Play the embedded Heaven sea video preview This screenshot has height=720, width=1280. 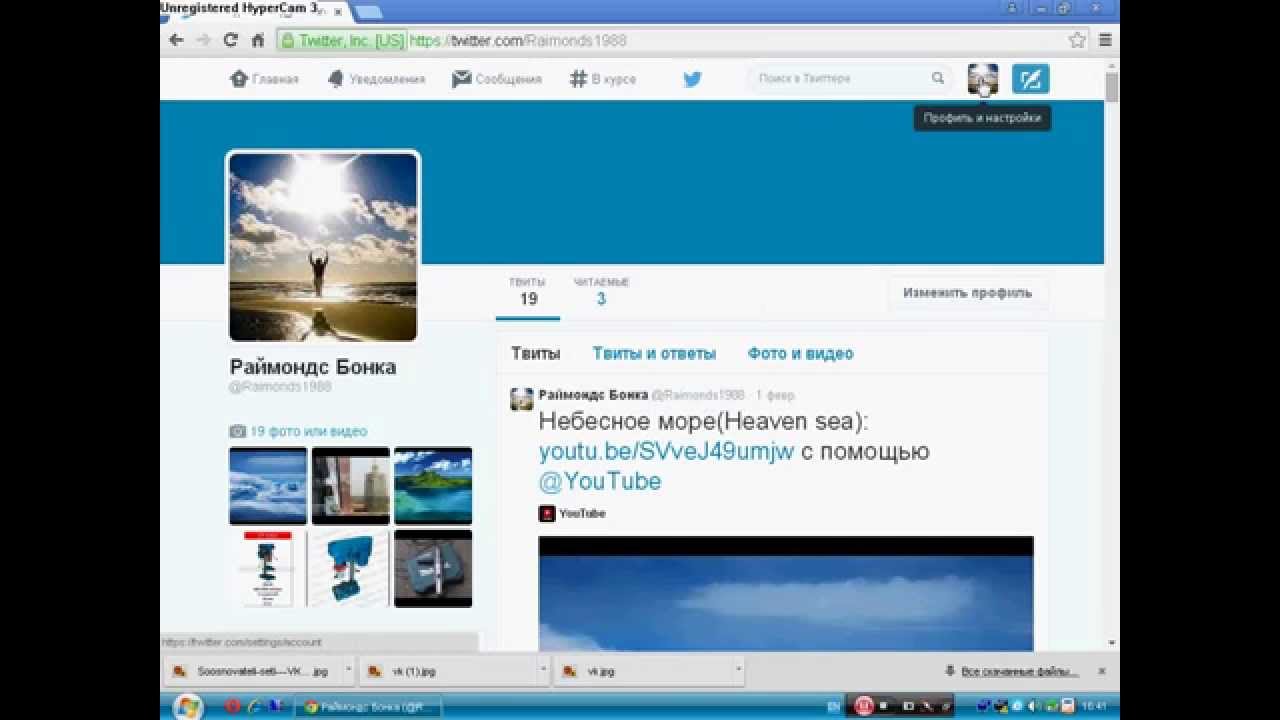click(786, 594)
